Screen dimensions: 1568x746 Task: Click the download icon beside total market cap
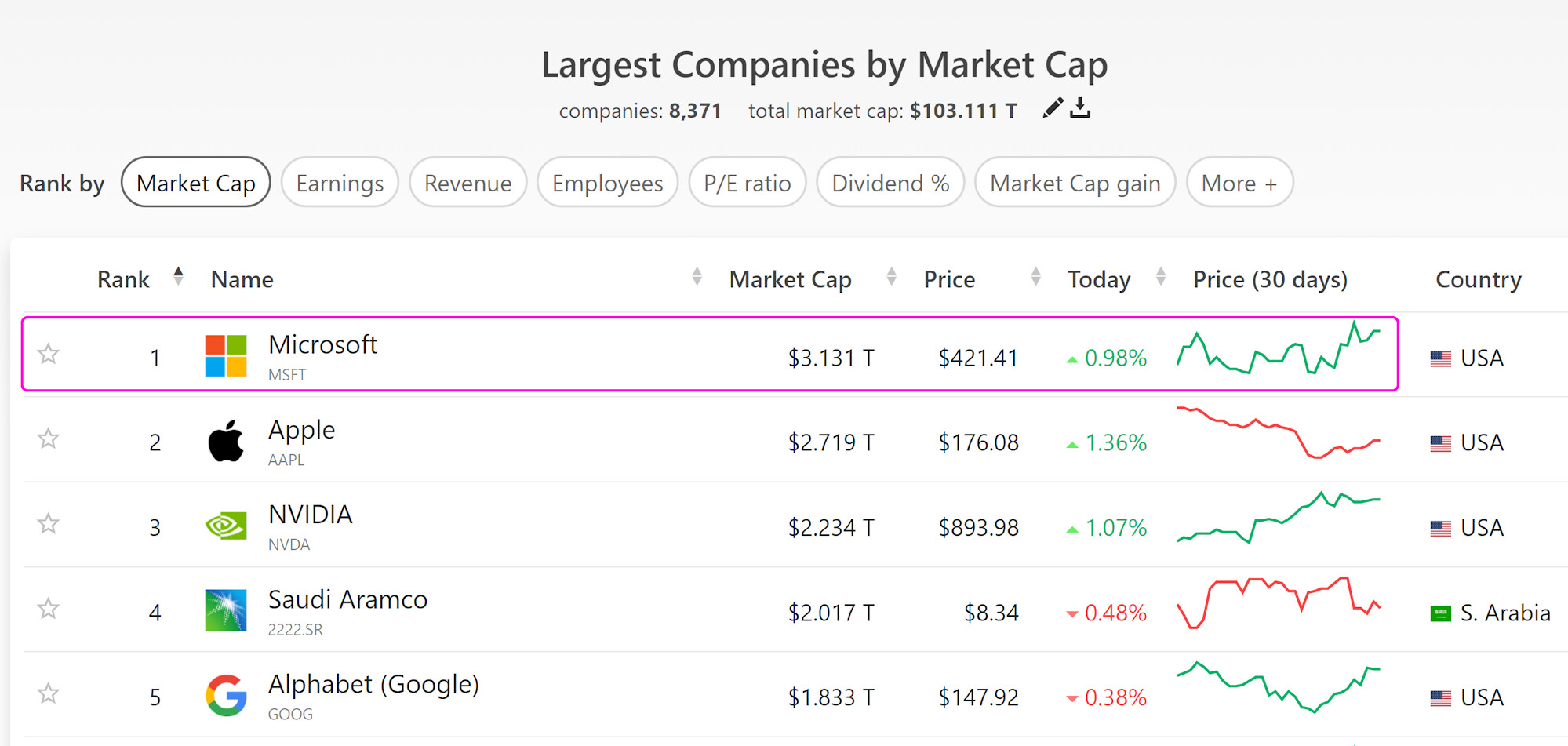pos(1080,107)
